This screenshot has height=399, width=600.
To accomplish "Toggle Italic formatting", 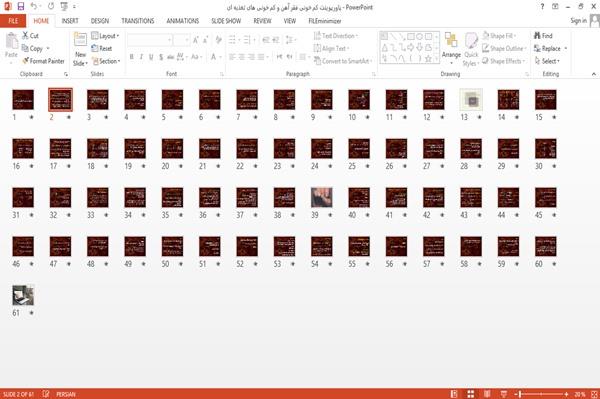I will pyautogui.click(x=141, y=57).
